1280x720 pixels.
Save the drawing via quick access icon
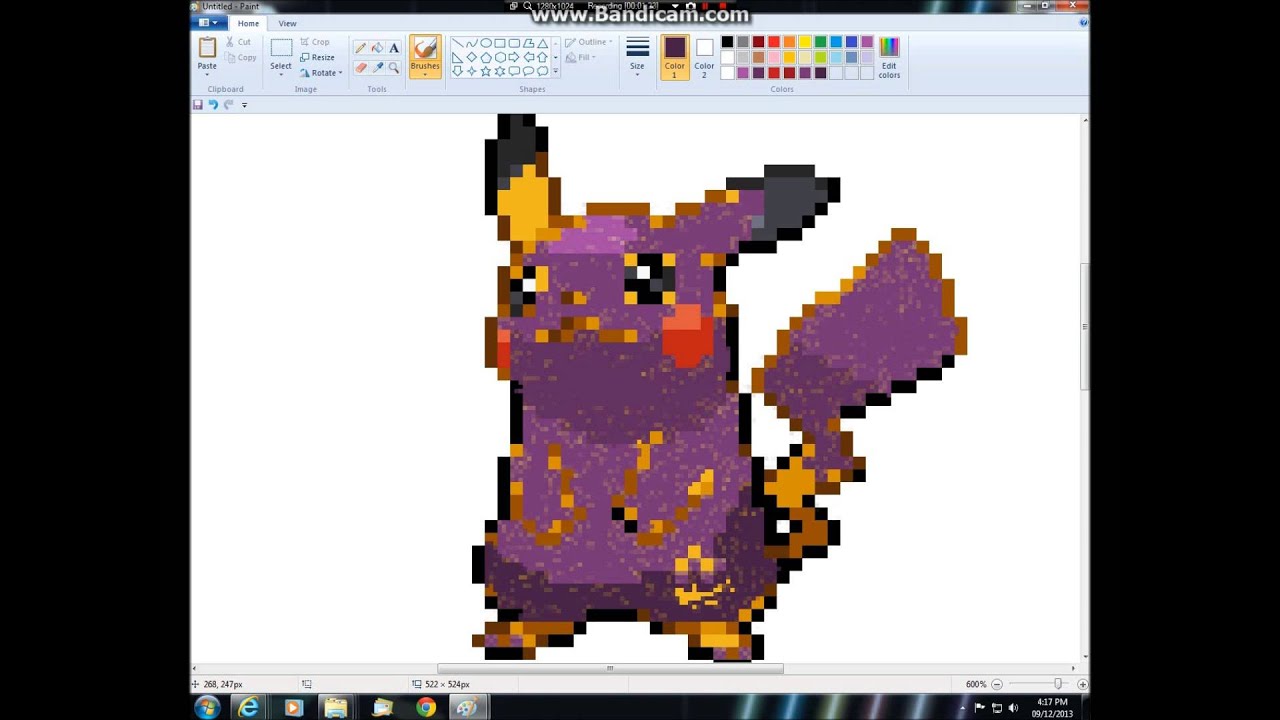(x=197, y=104)
